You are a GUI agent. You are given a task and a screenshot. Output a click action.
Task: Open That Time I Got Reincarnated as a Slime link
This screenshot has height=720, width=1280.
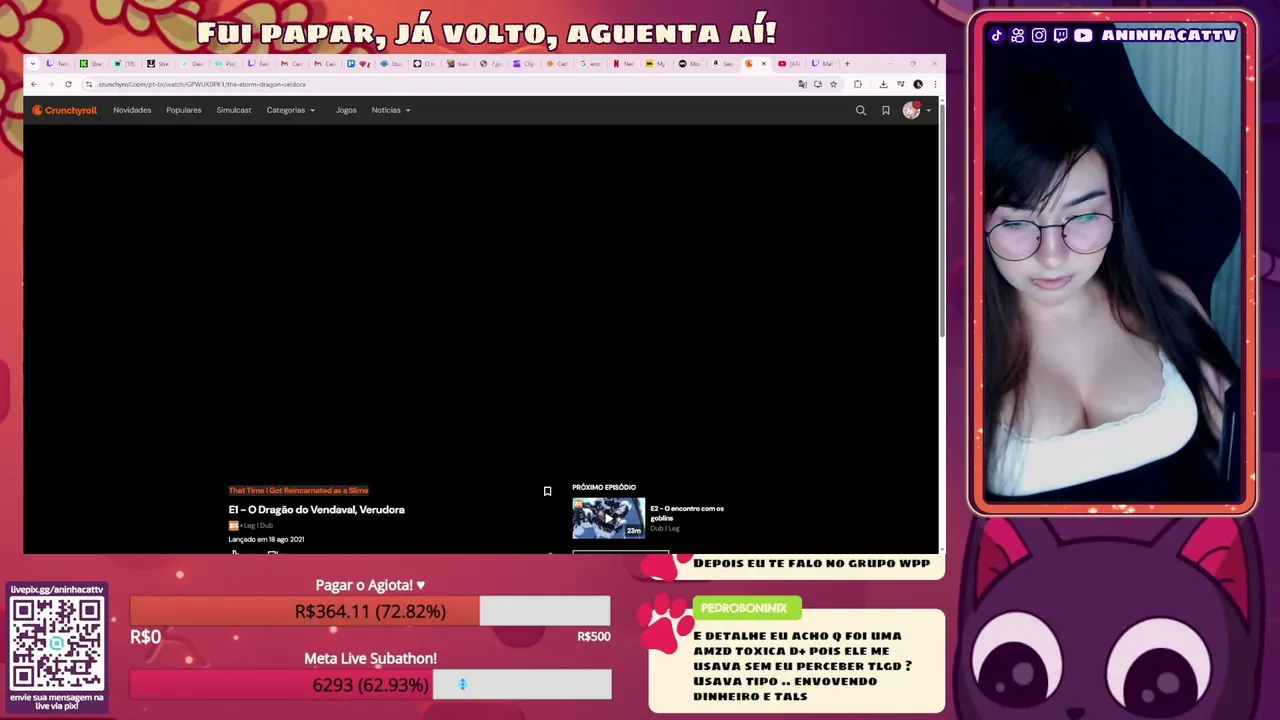click(x=298, y=490)
